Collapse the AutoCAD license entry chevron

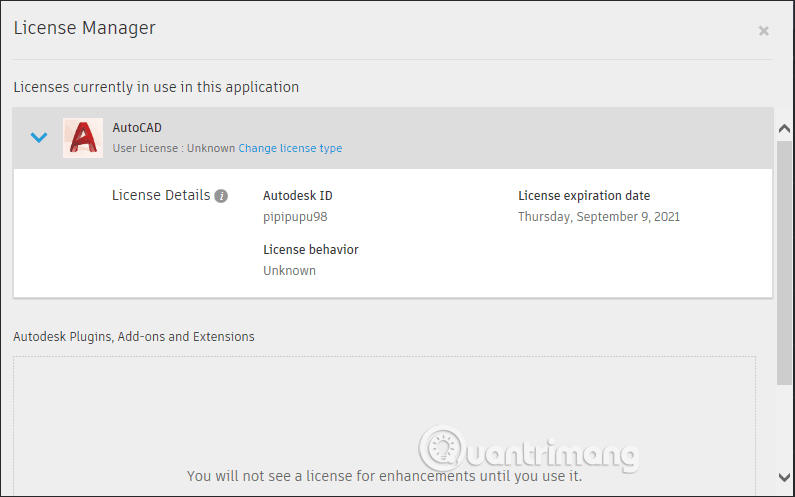39,138
